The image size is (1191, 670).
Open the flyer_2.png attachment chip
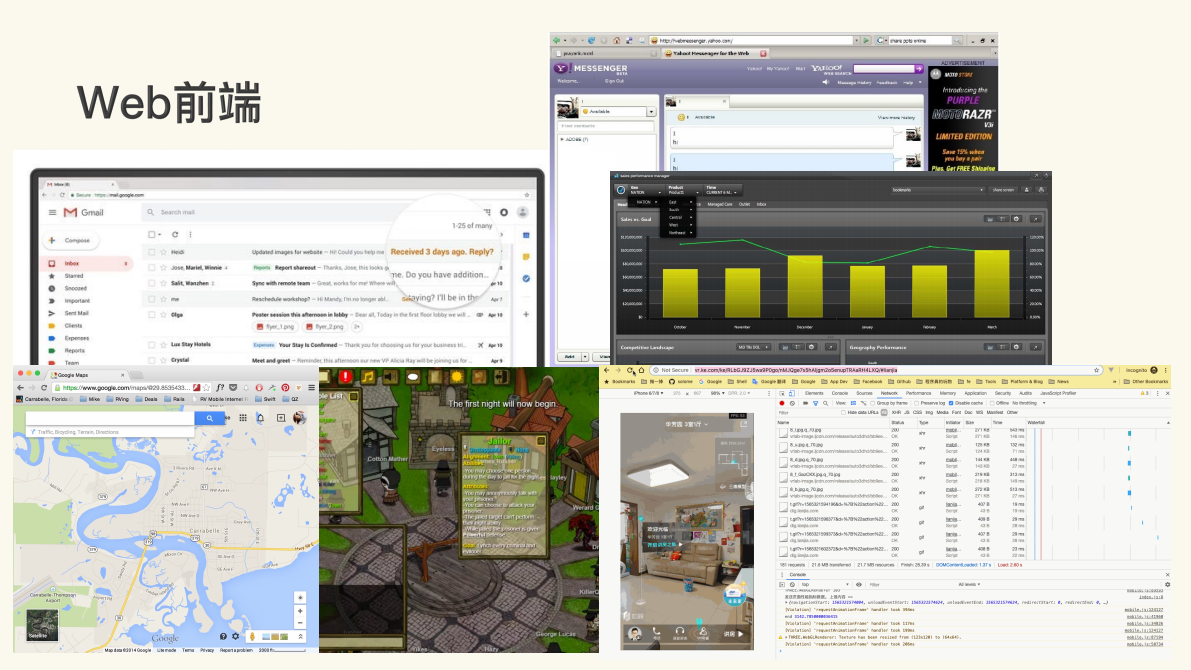[324, 327]
